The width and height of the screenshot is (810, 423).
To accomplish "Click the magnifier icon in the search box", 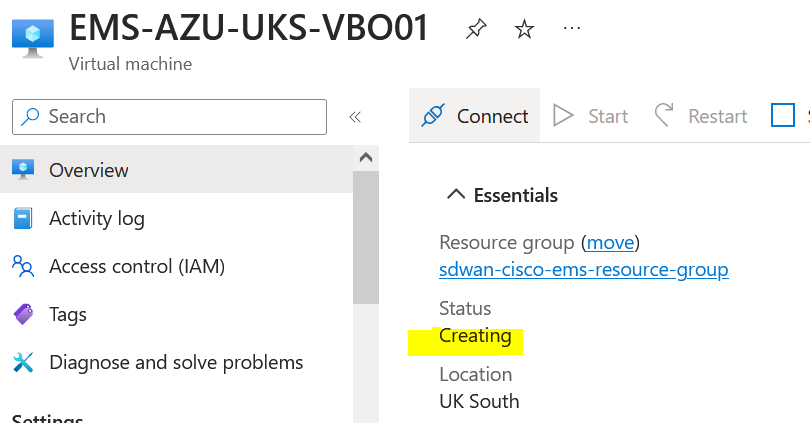I will 30,117.
